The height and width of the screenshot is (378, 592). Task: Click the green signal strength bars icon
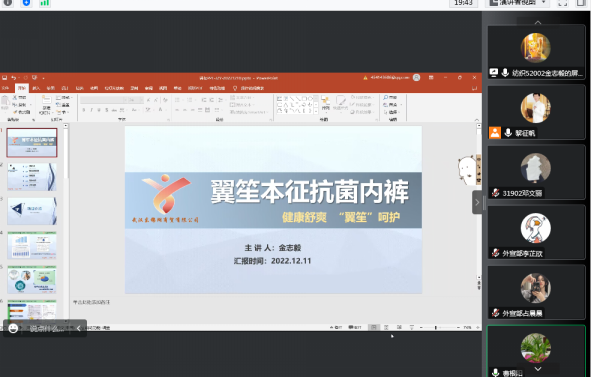click(x=45, y=3)
